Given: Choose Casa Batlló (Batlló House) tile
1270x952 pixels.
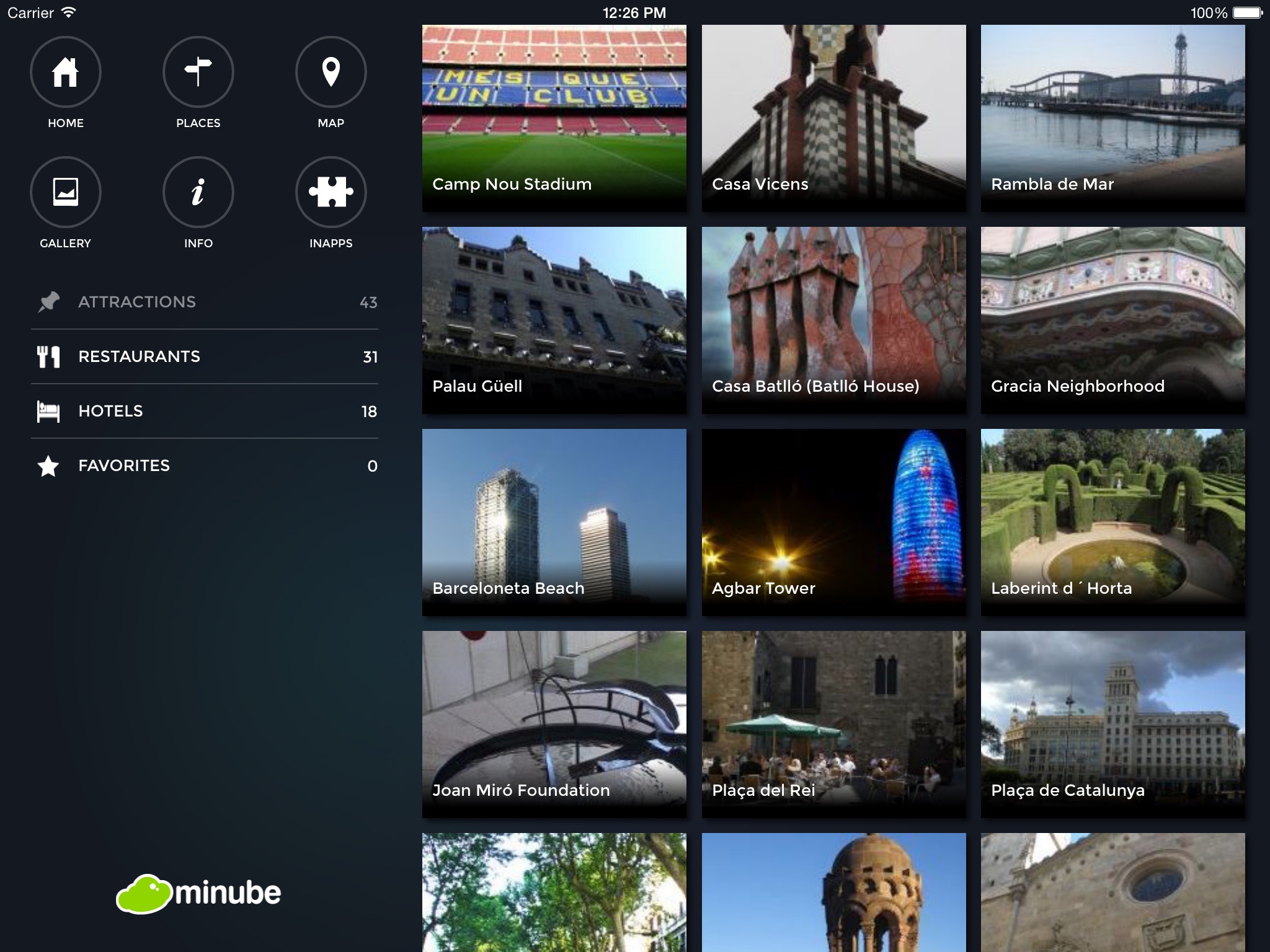Looking at the screenshot, I should [x=833, y=320].
